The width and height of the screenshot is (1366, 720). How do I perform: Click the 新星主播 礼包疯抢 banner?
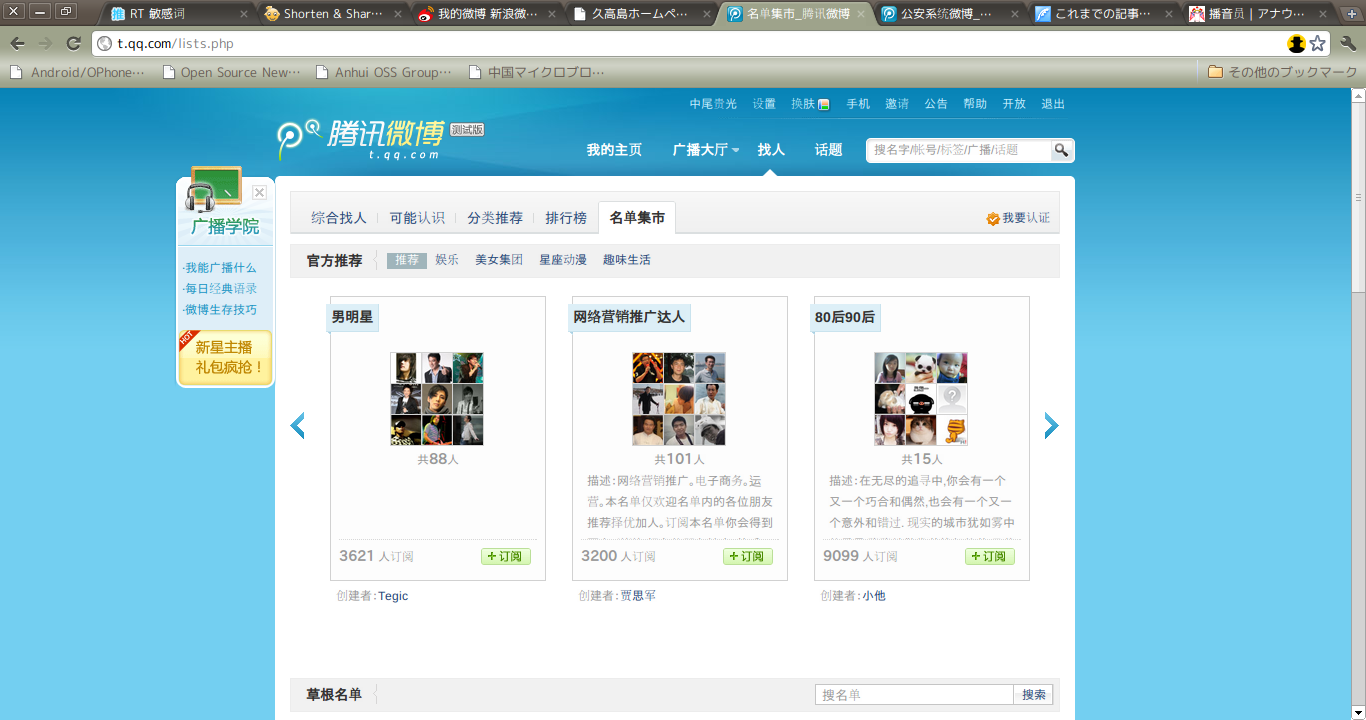click(x=225, y=358)
